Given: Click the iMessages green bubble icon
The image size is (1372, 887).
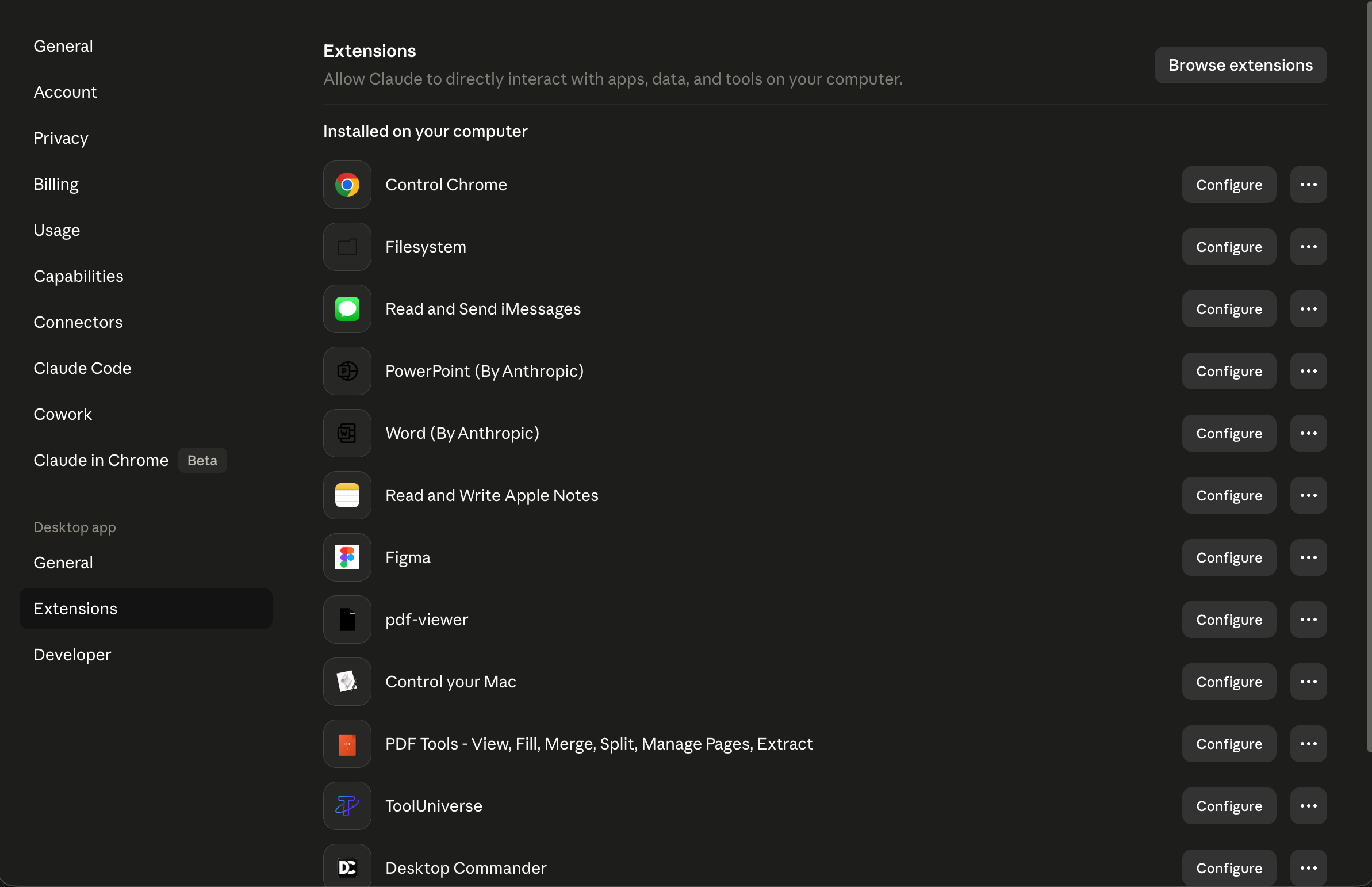Looking at the screenshot, I should click(x=347, y=309).
